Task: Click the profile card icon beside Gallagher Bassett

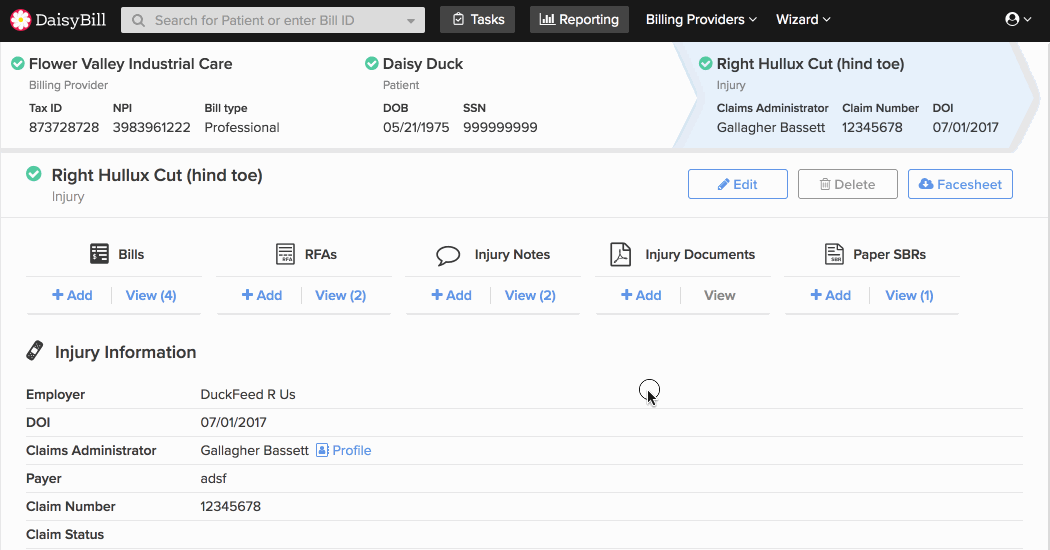Action: point(322,450)
